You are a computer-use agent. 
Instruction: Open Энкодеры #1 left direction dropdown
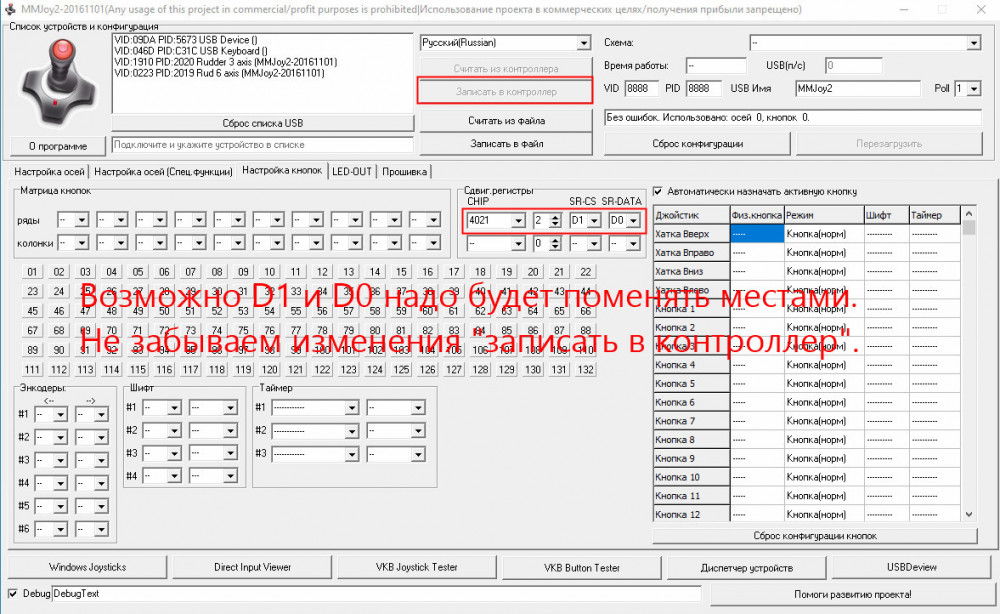60,414
